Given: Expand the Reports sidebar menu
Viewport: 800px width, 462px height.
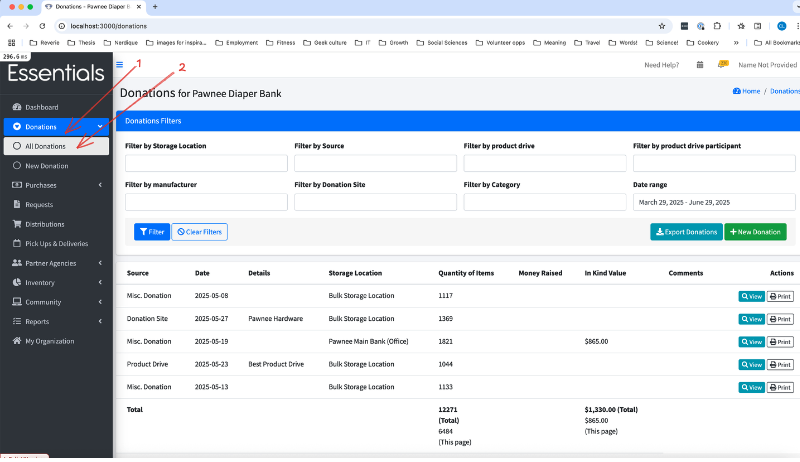Looking at the screenshot, I should 56,322.
